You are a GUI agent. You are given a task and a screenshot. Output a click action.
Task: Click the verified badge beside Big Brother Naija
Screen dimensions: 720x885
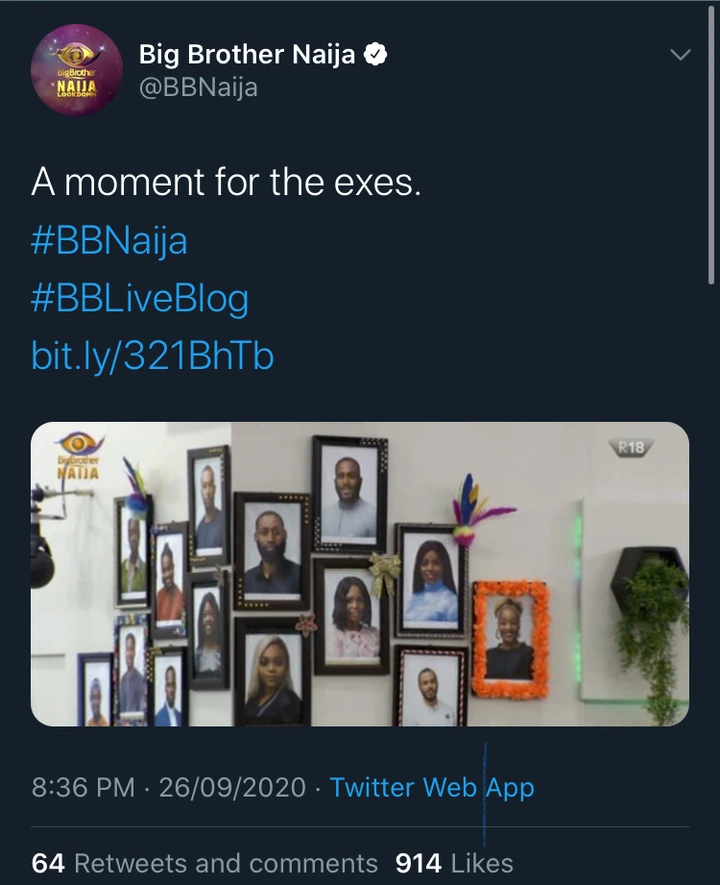click(376, 55)
